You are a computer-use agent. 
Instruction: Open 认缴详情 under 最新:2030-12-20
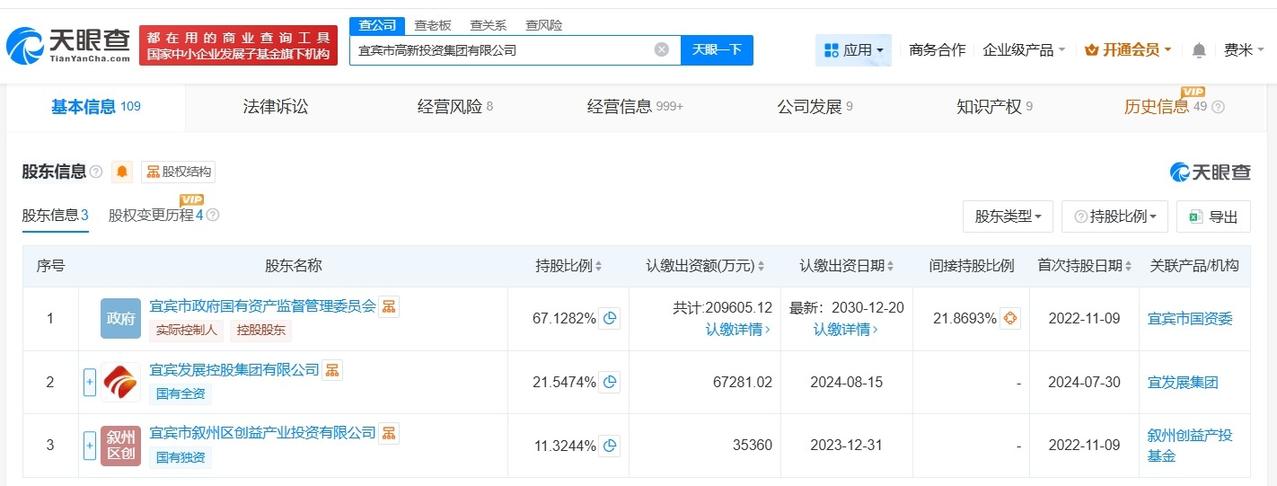845,329
